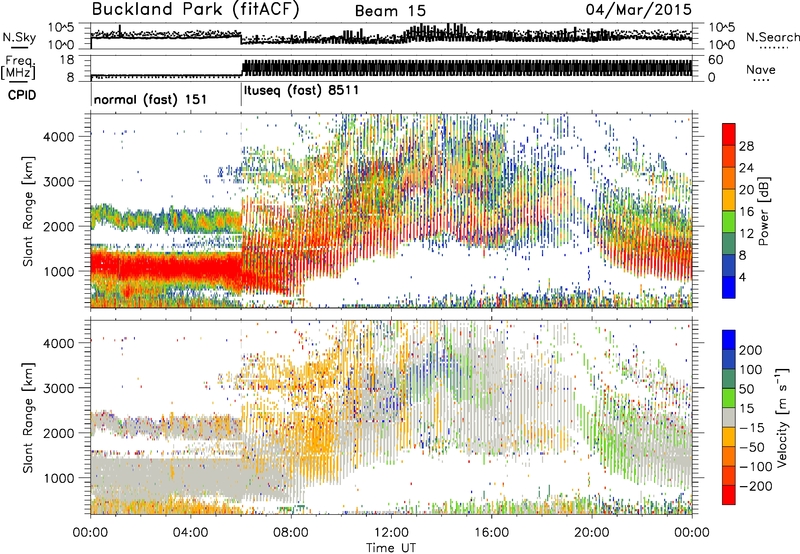Click the '4000' tick of the power panel

[59, 137]
